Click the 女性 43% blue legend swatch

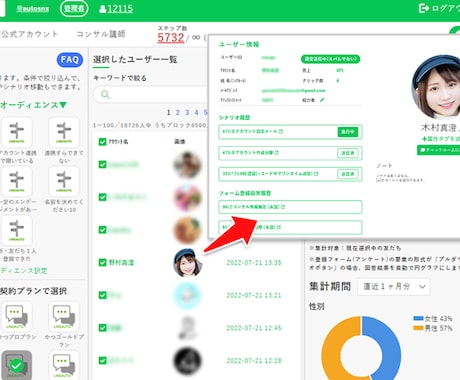point(418,318)
